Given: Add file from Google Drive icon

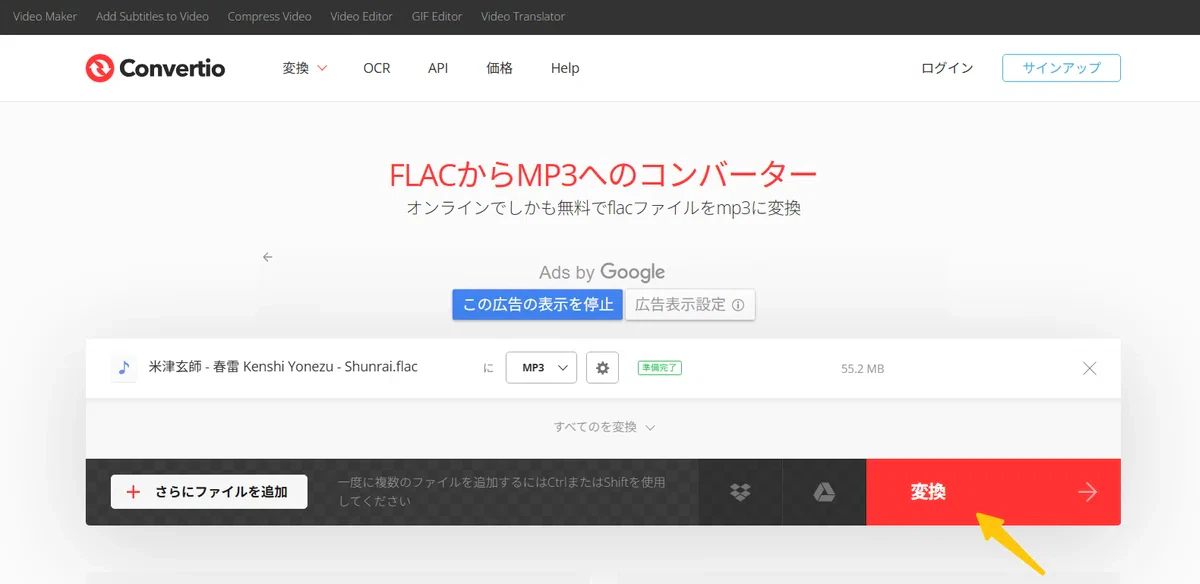Looking at the screenshot, I should point(824,492).
